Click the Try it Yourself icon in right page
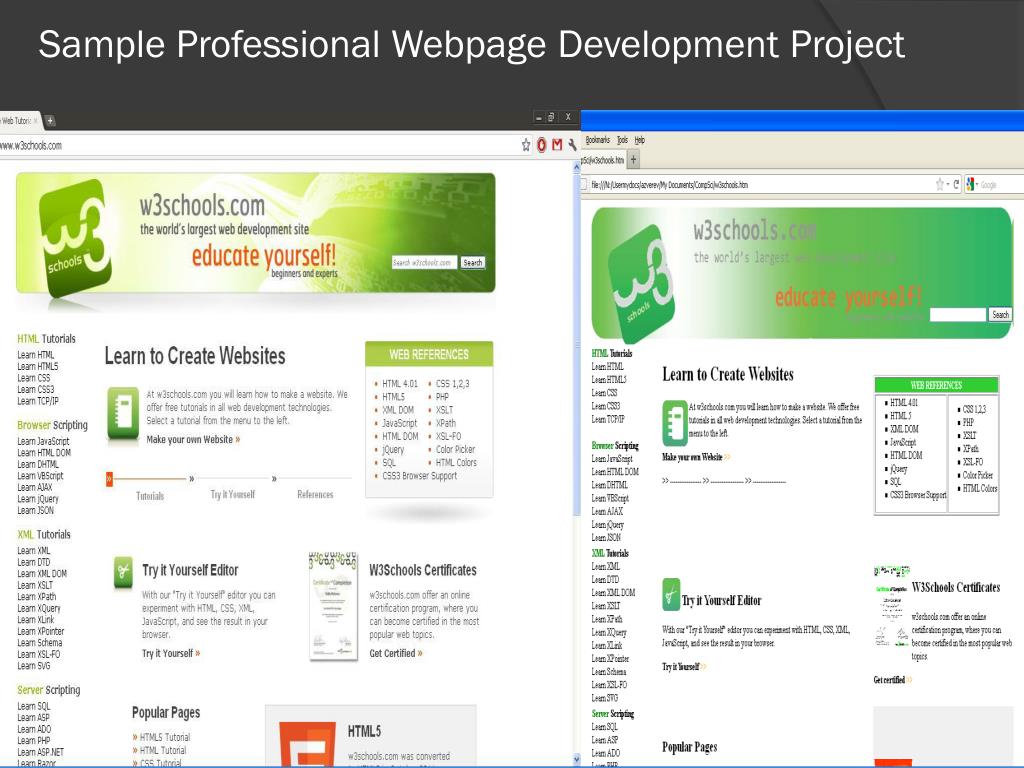This screenshot has width=1024, height=768. [671, 594]
